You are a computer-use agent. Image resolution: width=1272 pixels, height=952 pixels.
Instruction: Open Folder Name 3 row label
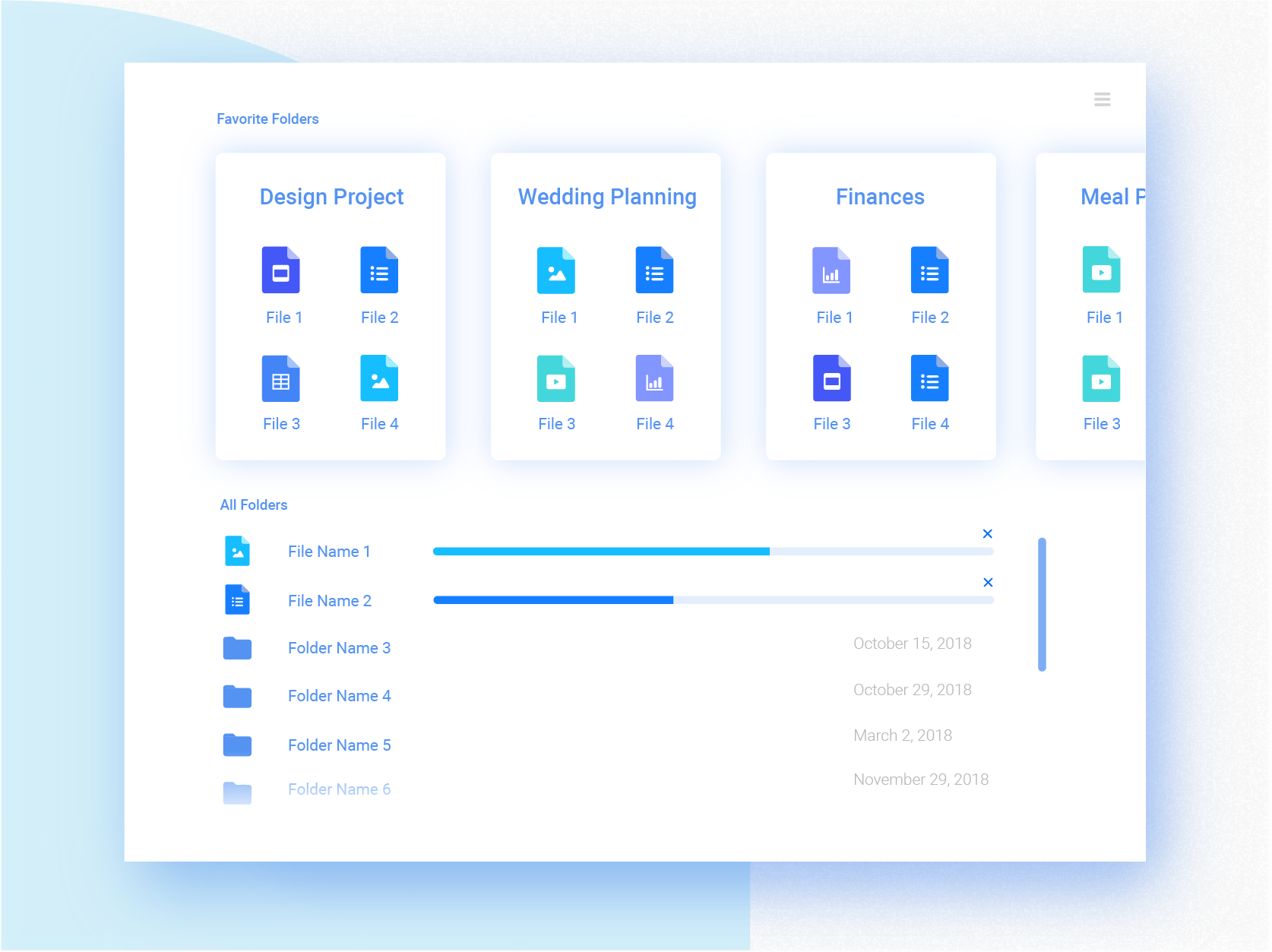click(x=339, y=648)
